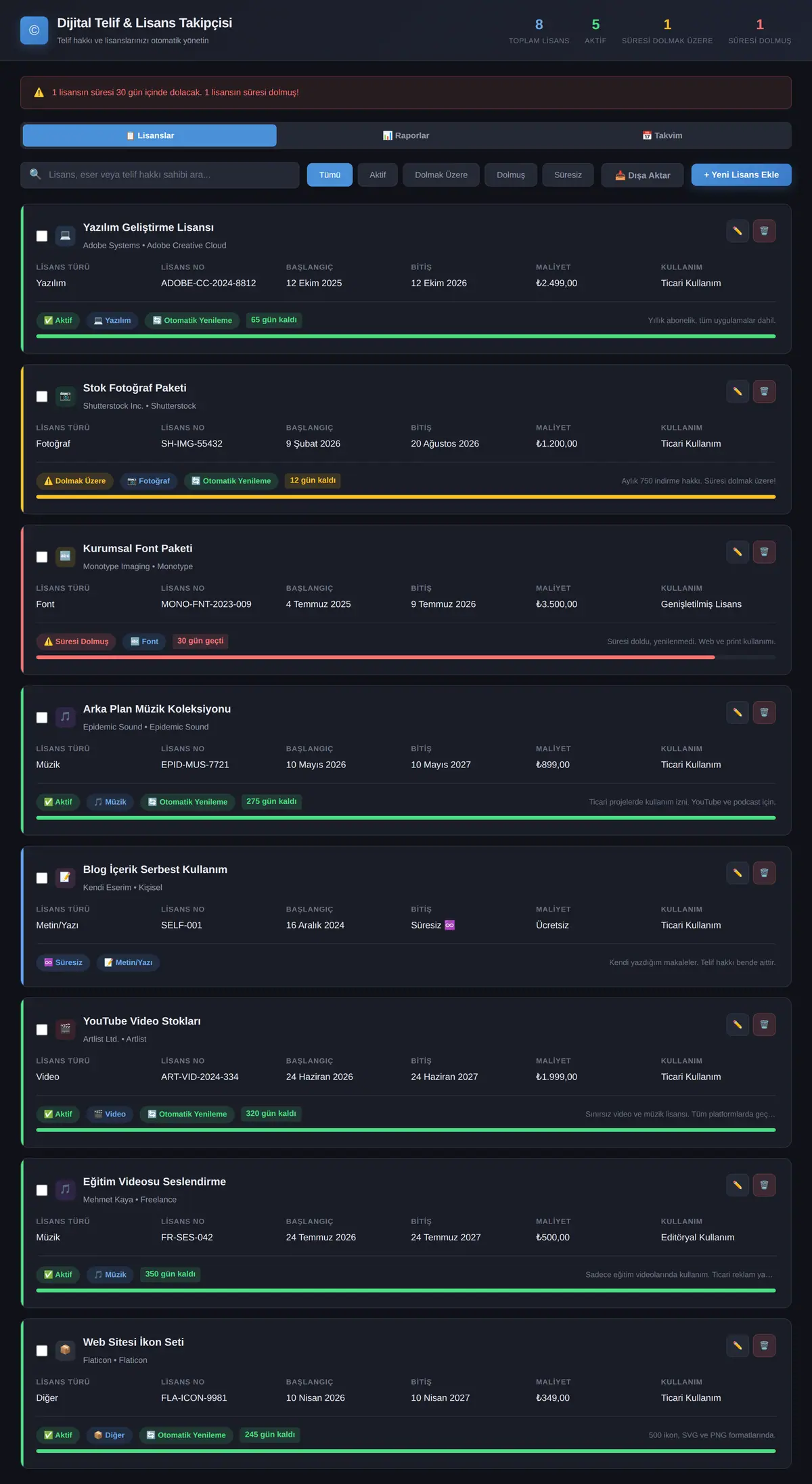The width and height of the screenshot is (812, 1484).
Task: Click the Otomatik Yenileme tag on Stok Fotoğraf Paketi
Action: [231, 480]
